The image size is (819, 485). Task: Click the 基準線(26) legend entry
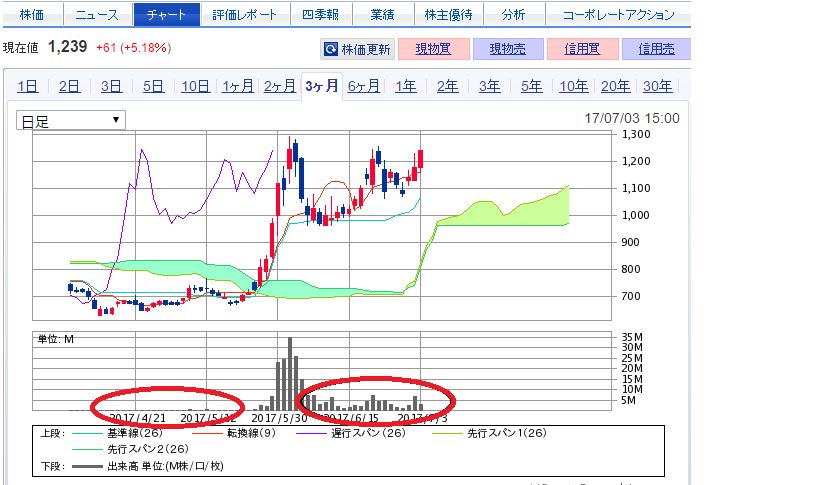coord(117,433)
